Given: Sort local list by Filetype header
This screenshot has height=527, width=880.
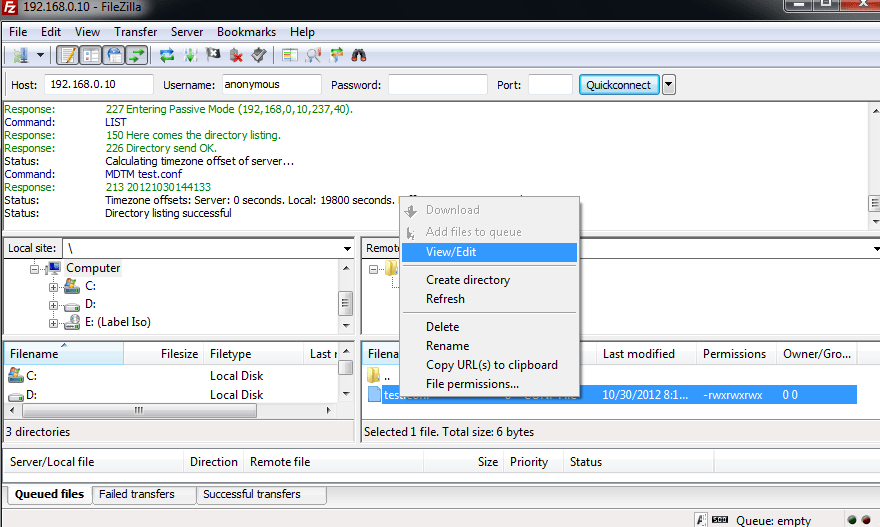Looking at the screenshot, I should [253, 354].
